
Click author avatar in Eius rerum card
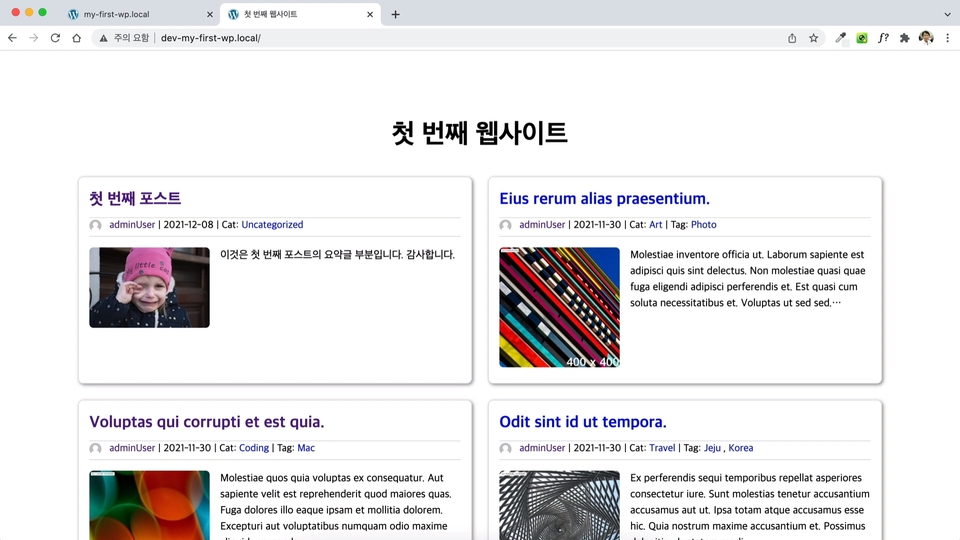506,225
